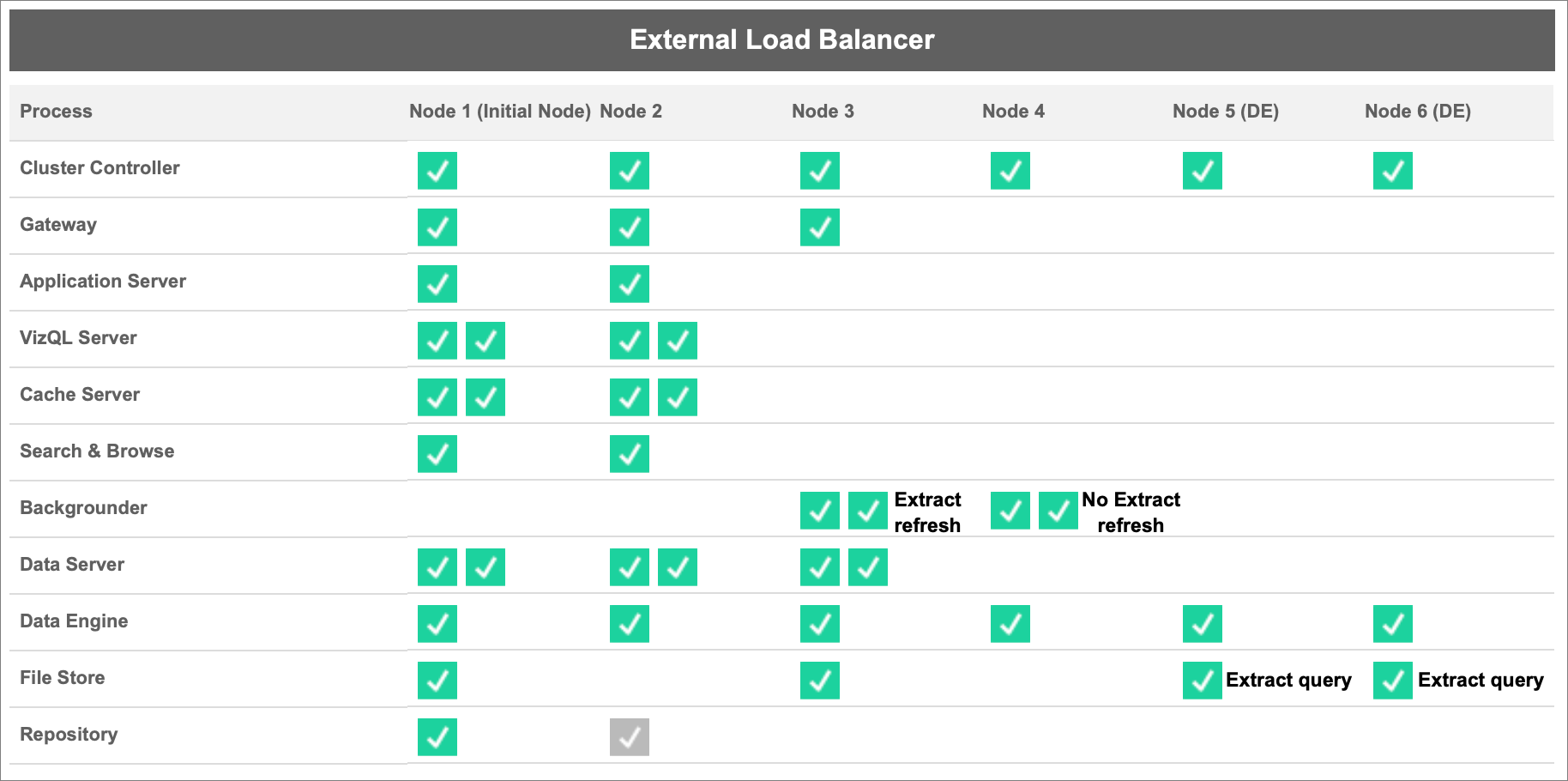Select the Gateway checkmark under Node 3

820,227
